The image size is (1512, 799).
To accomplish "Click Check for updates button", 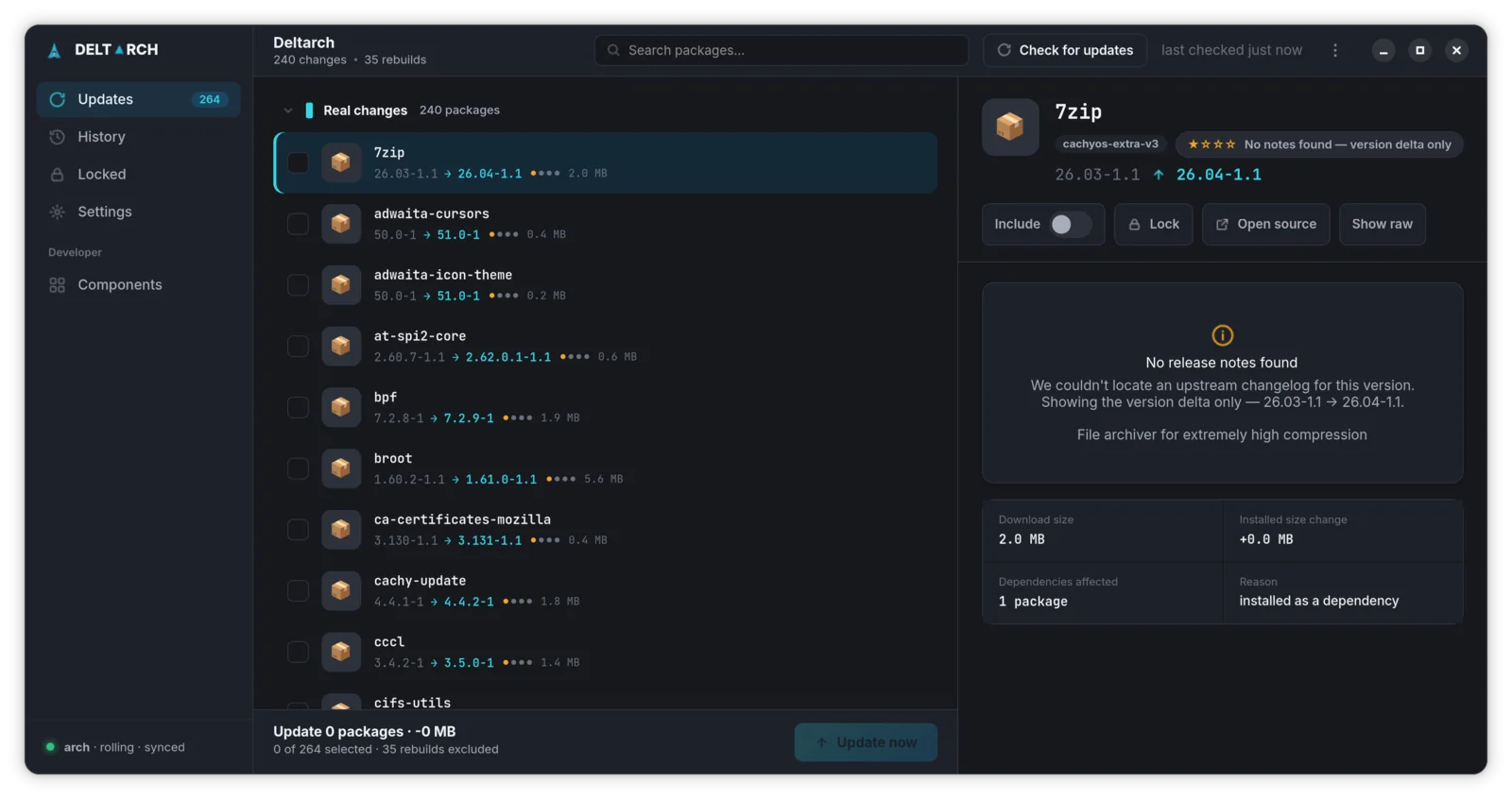I will click(1065, 50).
